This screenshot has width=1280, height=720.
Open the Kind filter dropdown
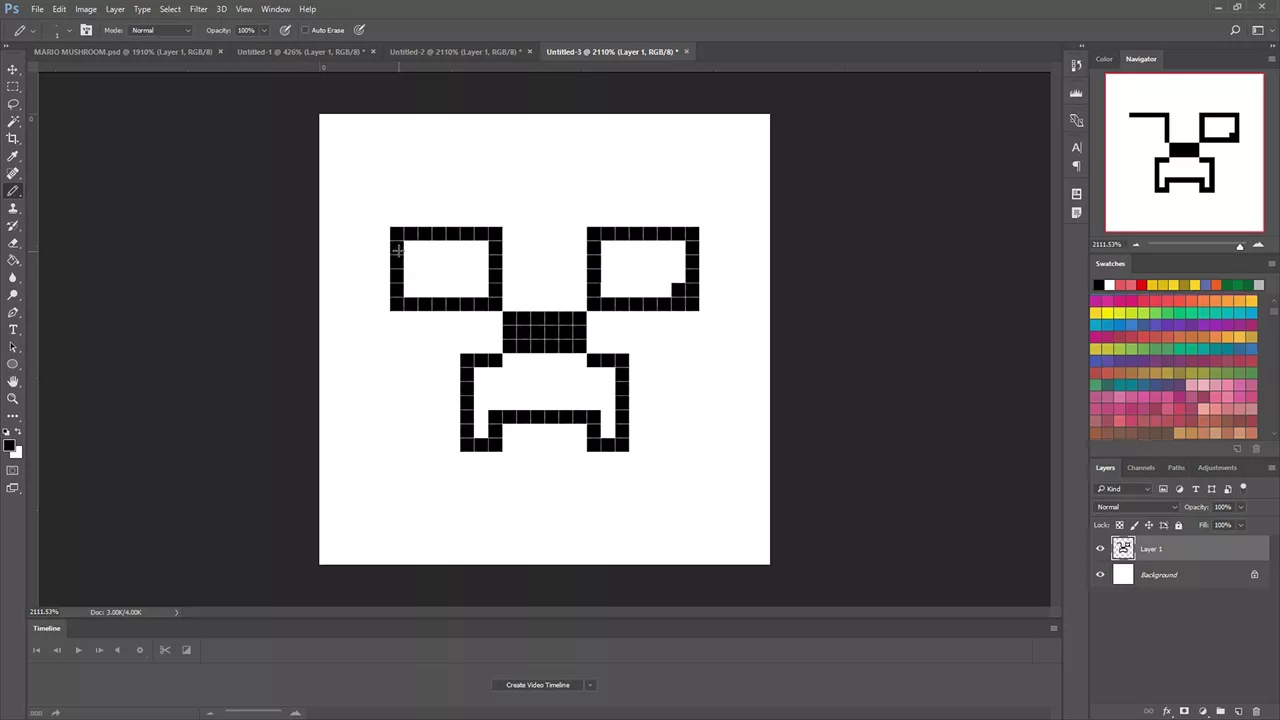click(1124, 489)
